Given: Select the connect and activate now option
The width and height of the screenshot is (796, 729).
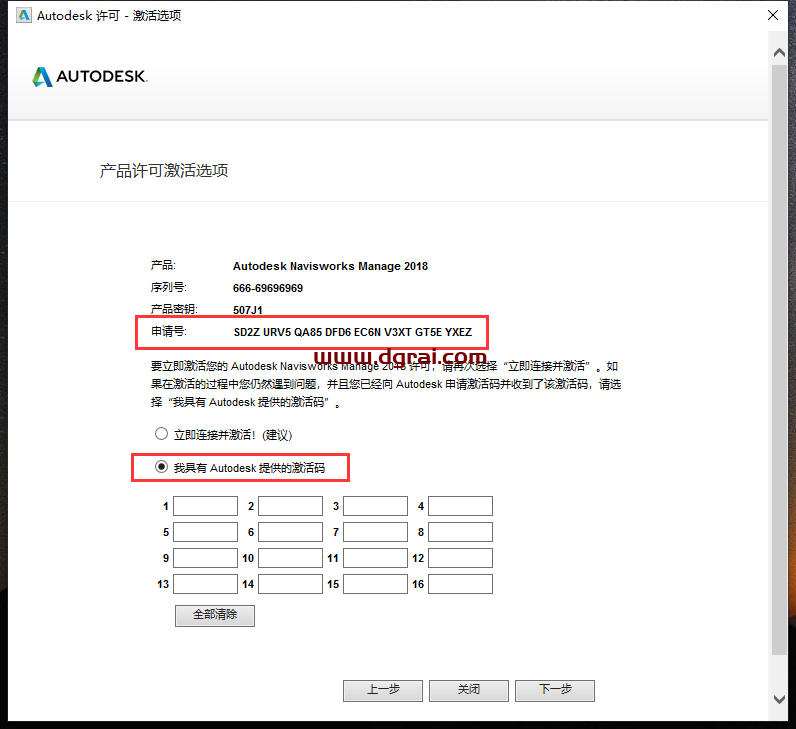Looking at the screenshot, I should tap(161, 434).
